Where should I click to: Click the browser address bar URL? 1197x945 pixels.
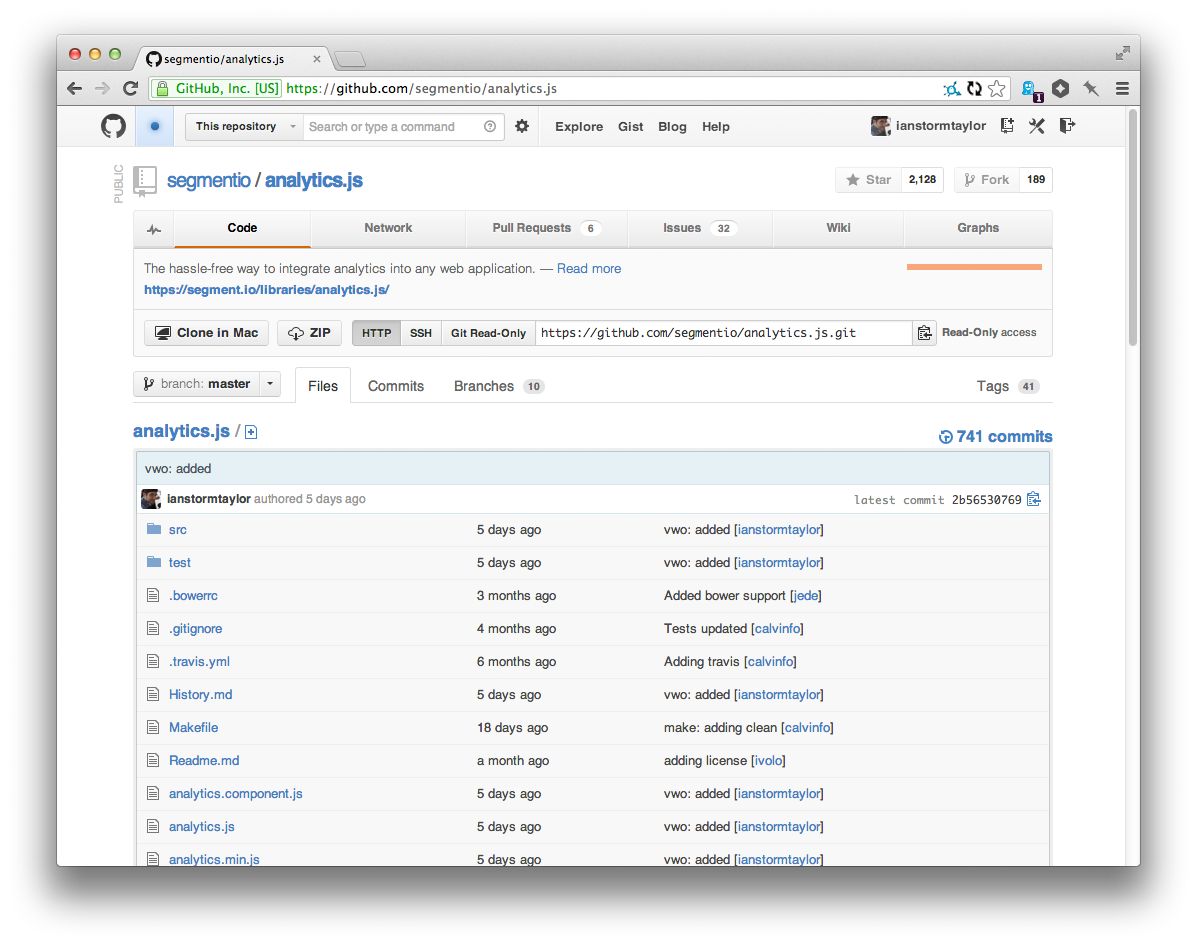(421, 89)
